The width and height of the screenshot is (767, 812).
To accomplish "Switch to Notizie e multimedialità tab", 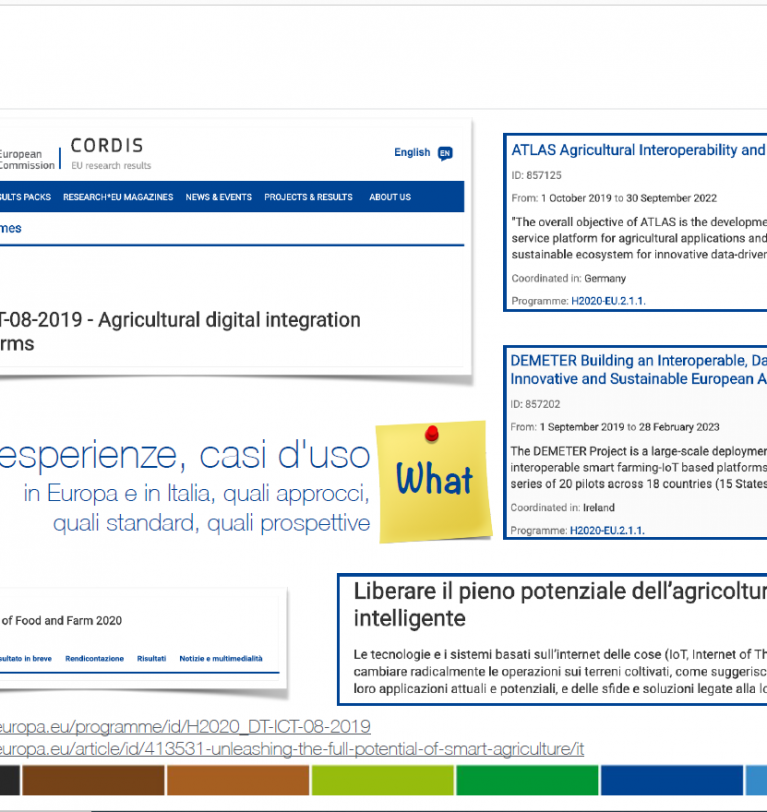I will 221,659.
